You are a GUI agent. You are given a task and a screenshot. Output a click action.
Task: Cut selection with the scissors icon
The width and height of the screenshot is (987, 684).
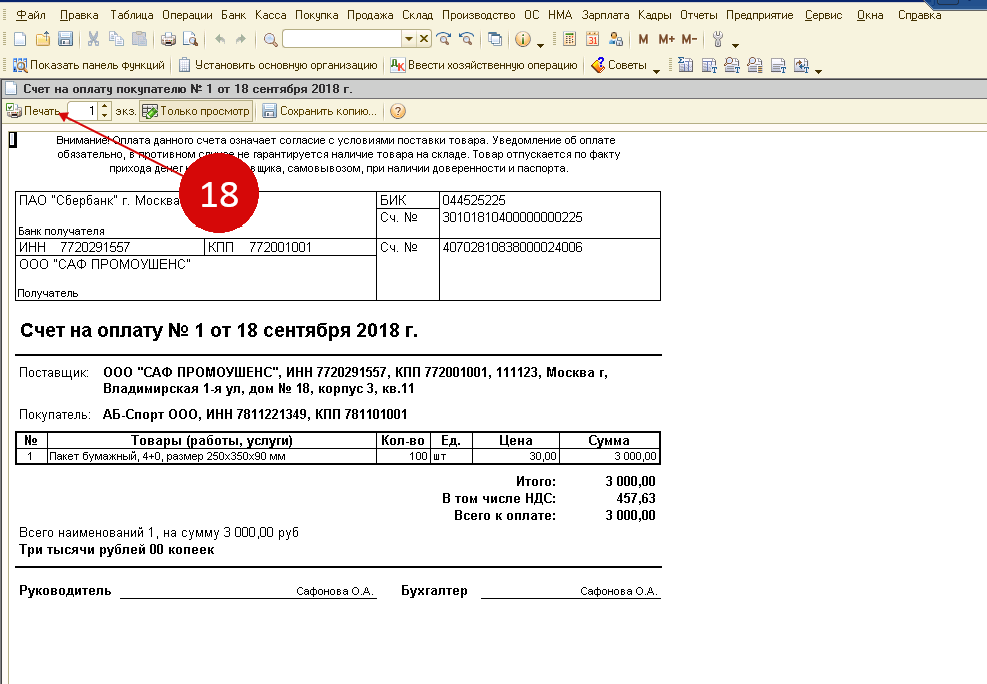coord(94,40)
